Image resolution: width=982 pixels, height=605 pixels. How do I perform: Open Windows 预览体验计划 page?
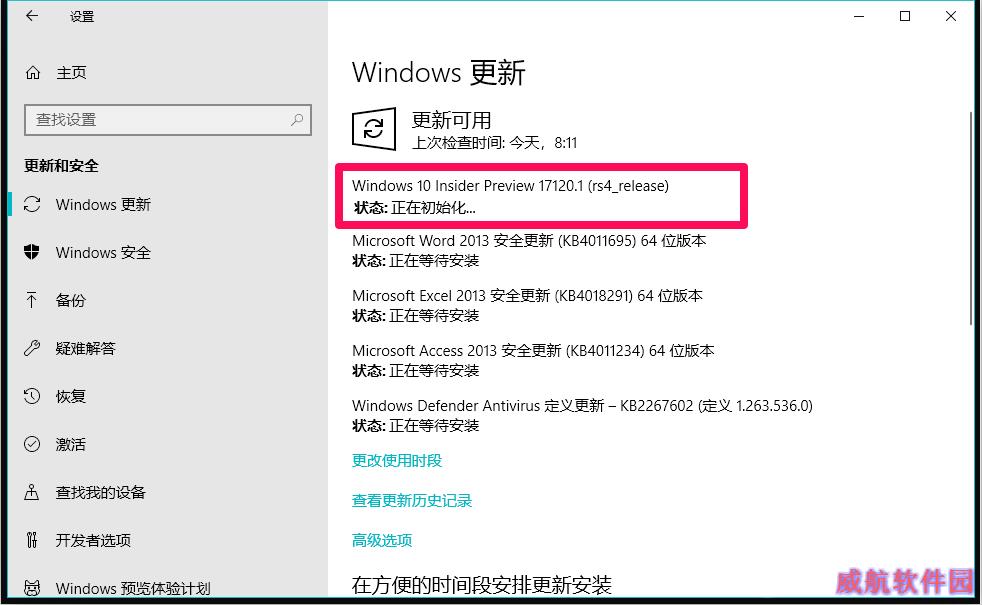pos(116,589)
